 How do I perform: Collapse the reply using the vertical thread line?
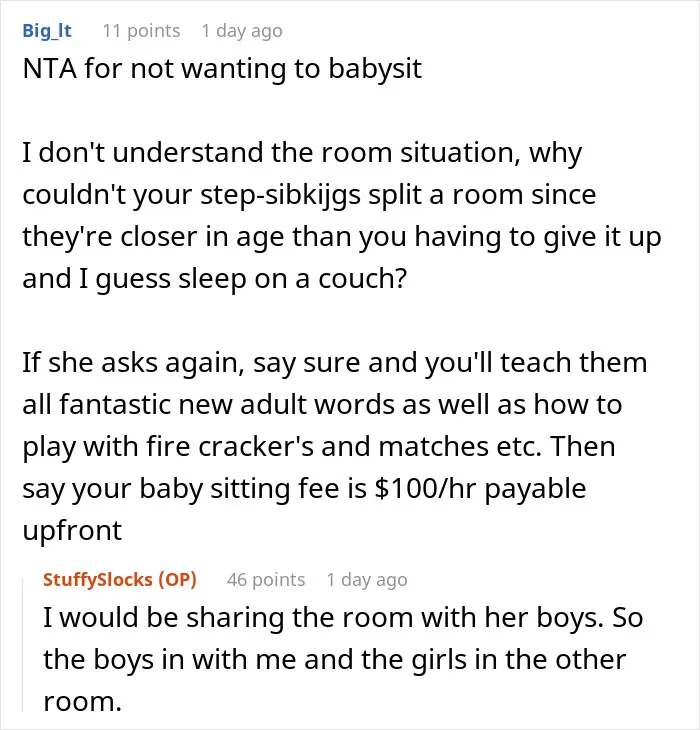pos(23,645)
